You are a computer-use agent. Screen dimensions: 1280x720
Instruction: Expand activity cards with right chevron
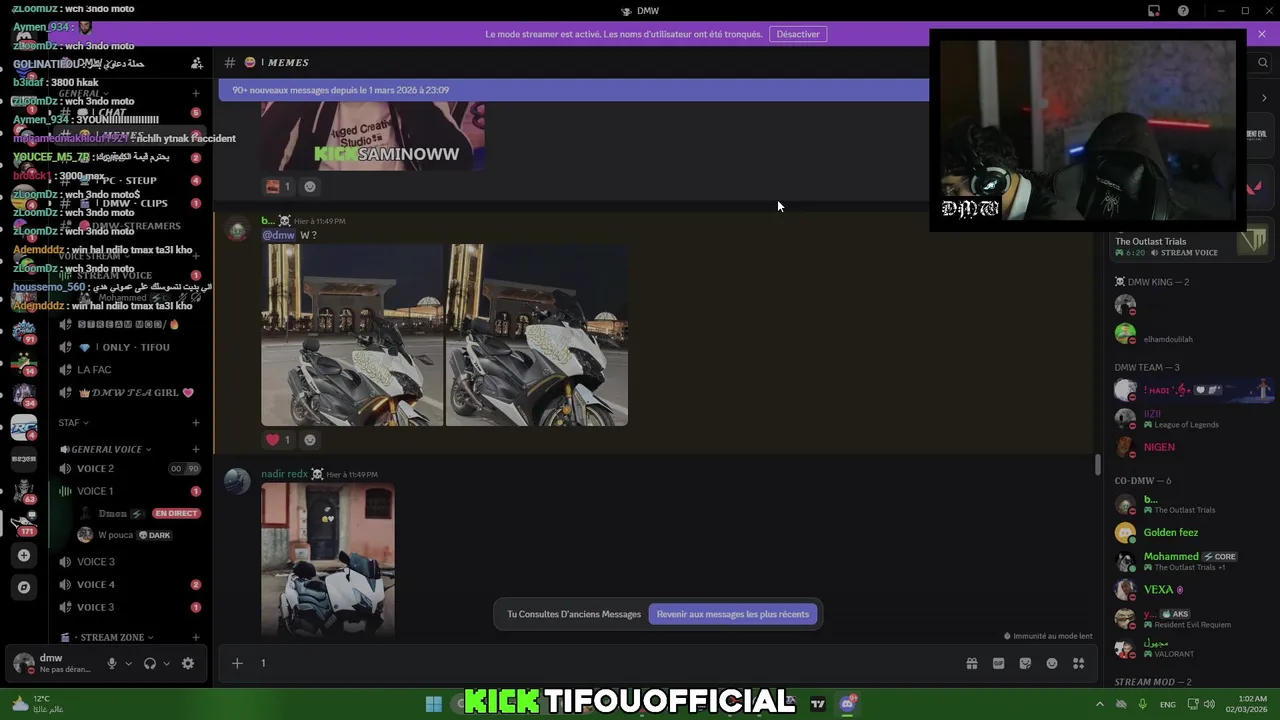[1264, 98]
